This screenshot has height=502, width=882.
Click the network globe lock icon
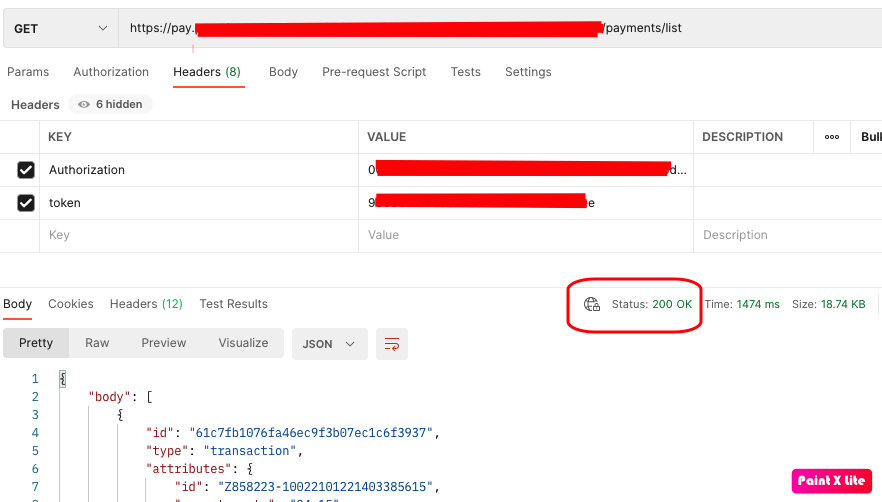(592, 304)
